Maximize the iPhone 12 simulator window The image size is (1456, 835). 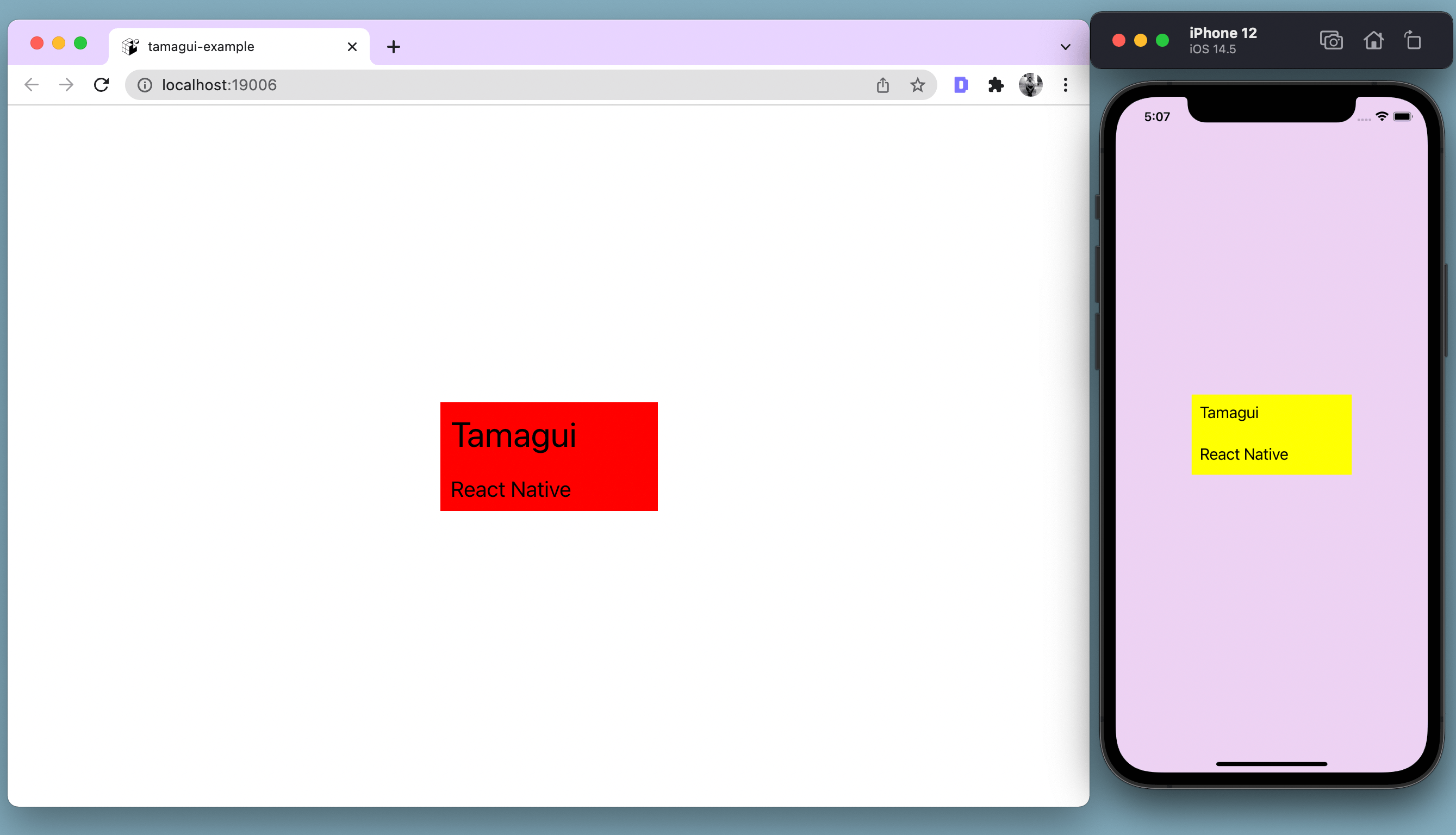pyautogui.click(x=1162, y=40)
